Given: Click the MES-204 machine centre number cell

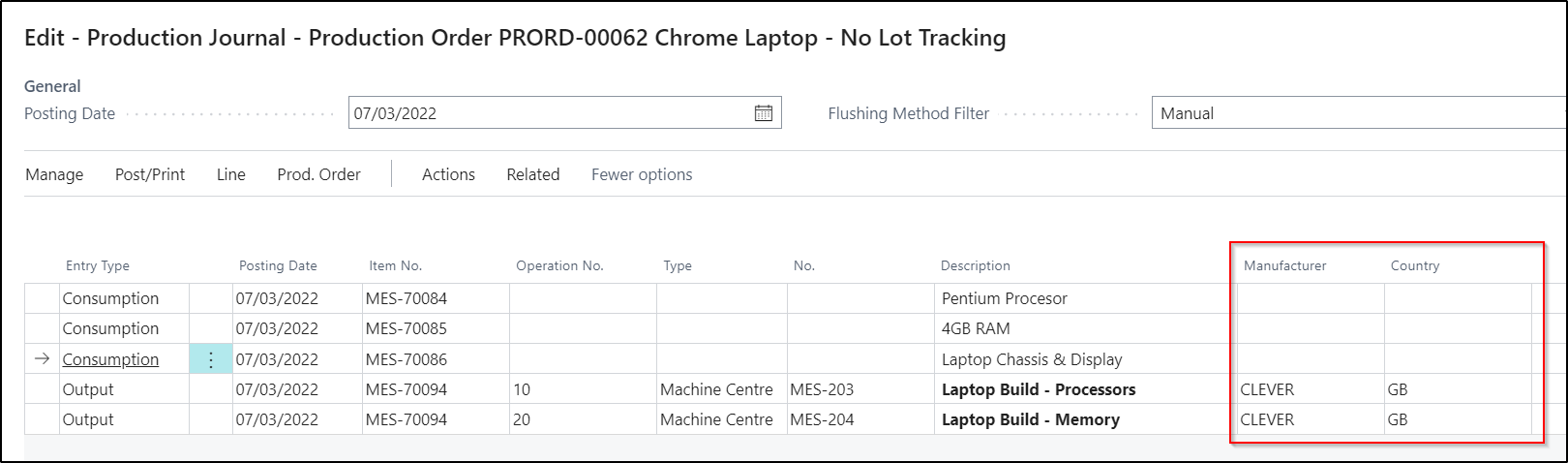Looking at the screenshot, I should click(860, 419).
